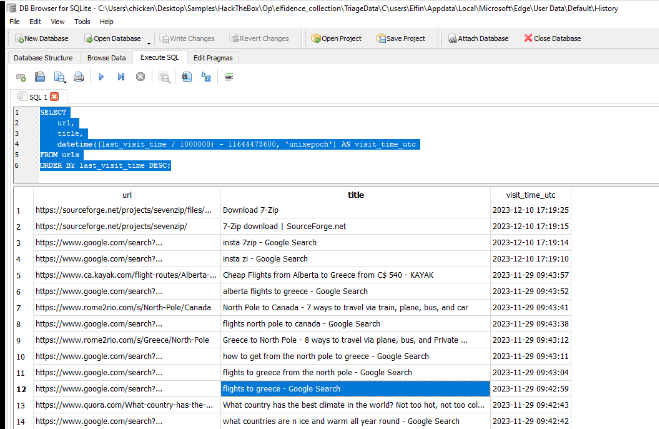Image resolution: width=659 pixels, height=429 pixels.
Task: Select 'how to get from the north pole' cell
Action: click(x=356, y=356)
